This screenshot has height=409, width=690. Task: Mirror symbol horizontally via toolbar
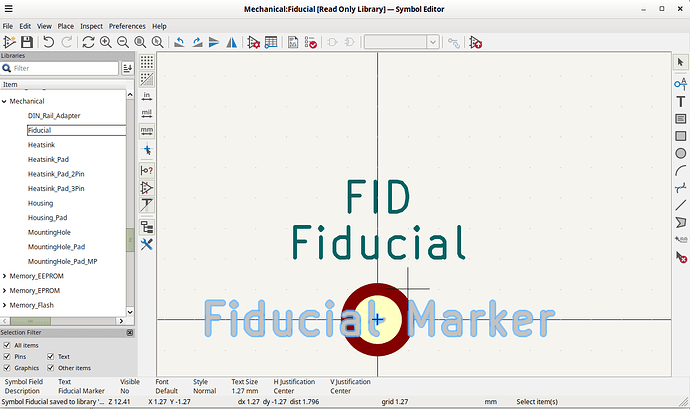[231, 42]
